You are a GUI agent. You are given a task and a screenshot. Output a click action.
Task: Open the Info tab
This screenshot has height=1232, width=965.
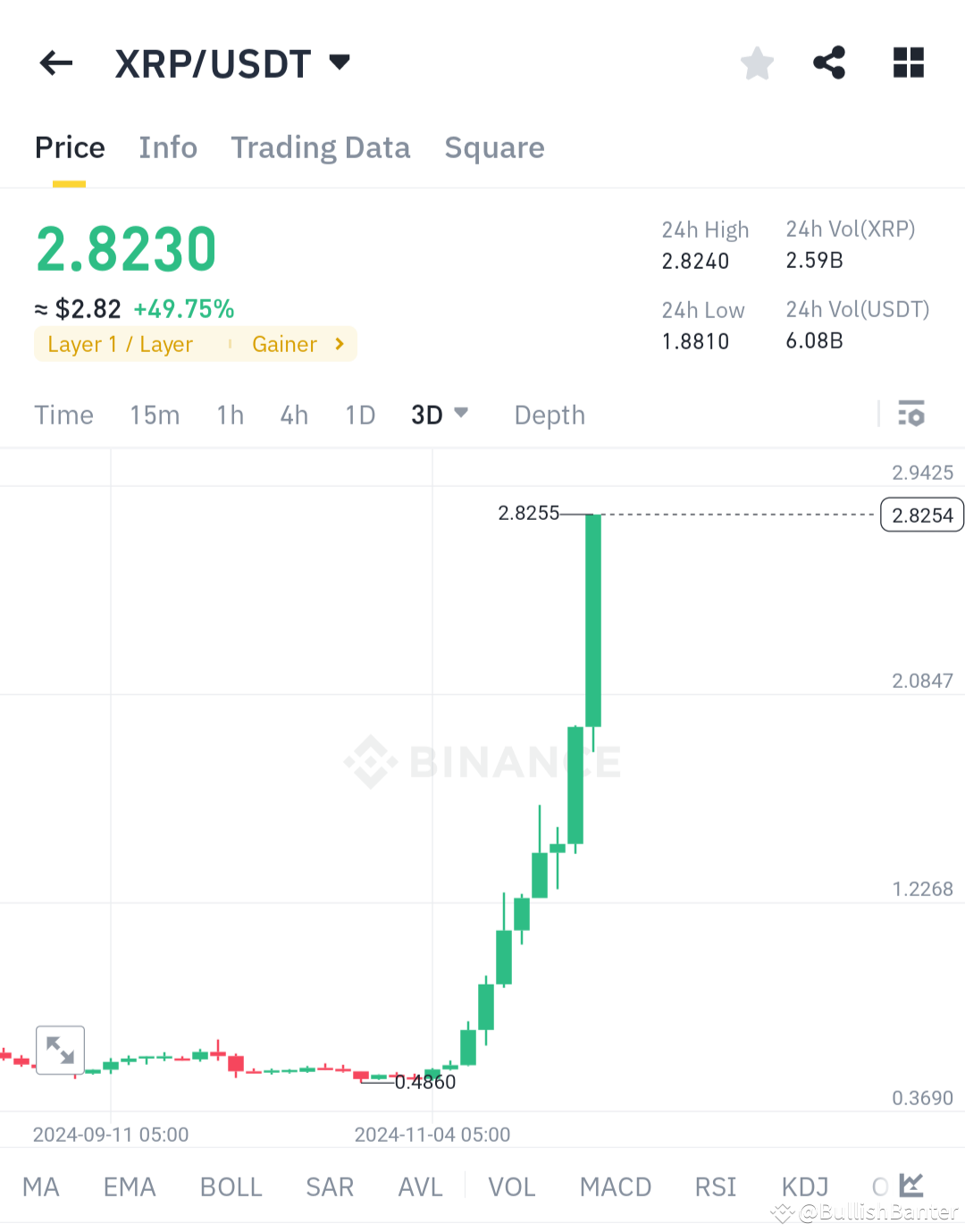click(167, 147)
